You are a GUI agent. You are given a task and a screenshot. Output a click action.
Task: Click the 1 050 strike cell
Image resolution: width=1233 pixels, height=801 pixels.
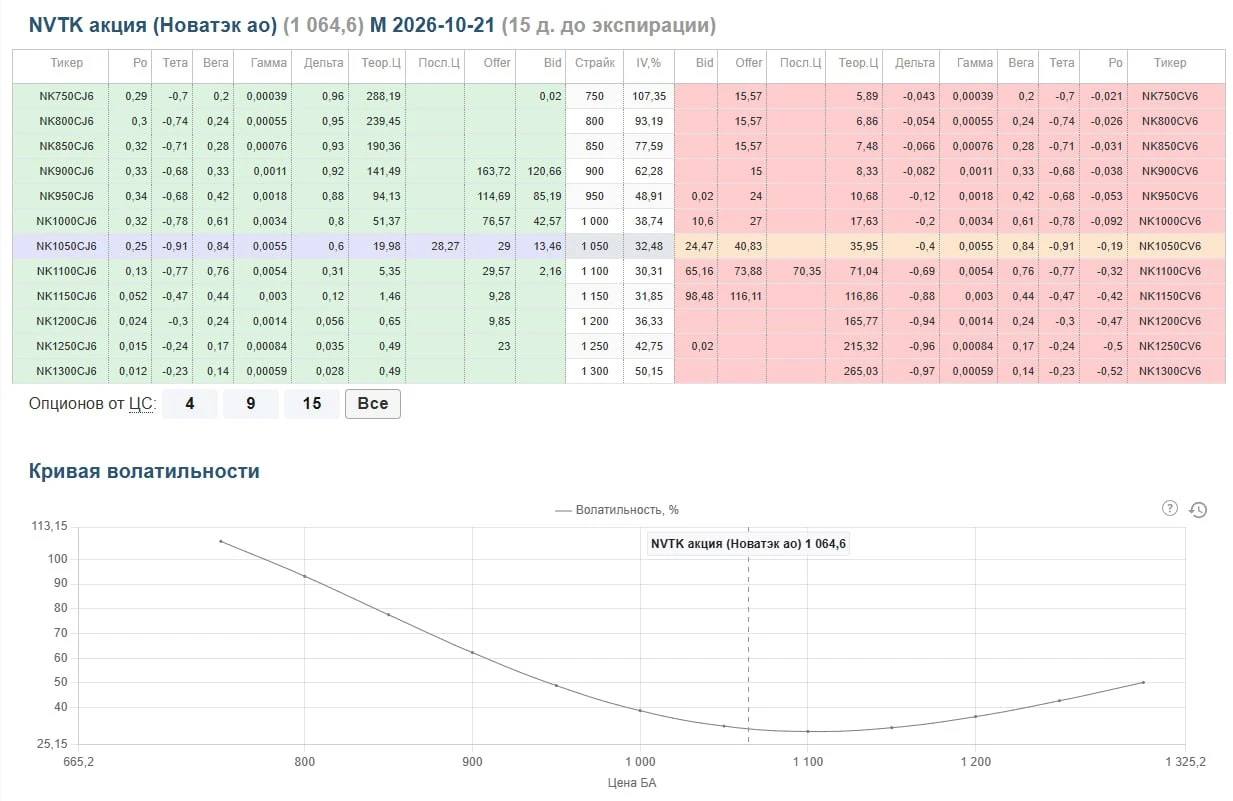(595, 246)
